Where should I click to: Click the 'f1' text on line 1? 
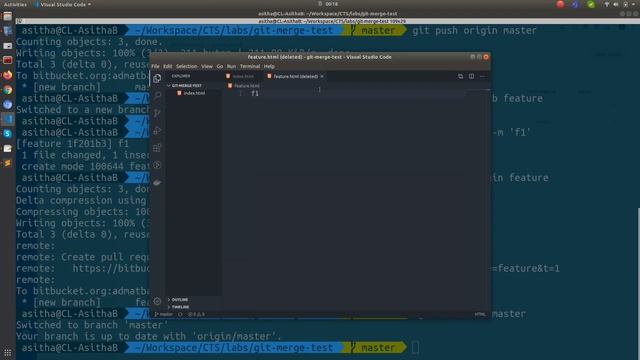(255, 93)
